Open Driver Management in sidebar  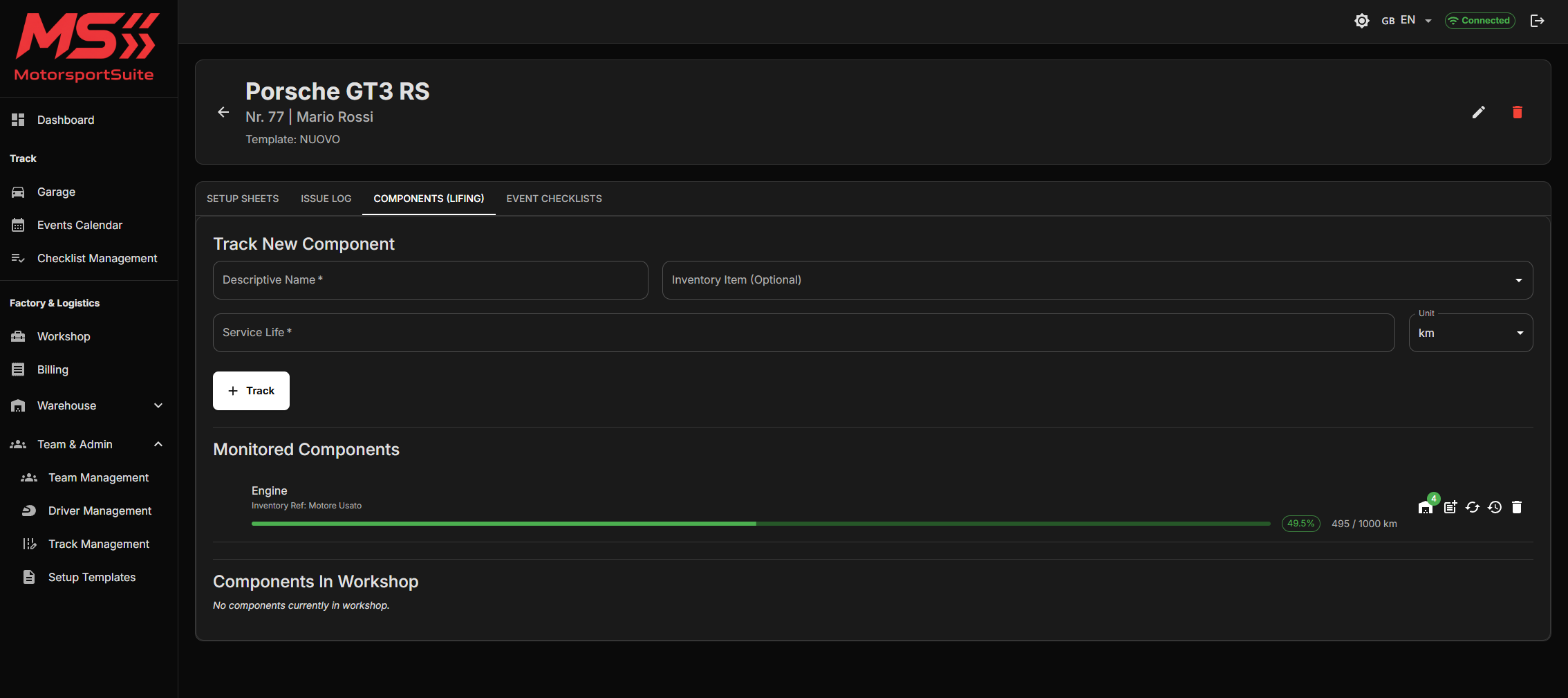pyautogui.click(x=100, y=511)
